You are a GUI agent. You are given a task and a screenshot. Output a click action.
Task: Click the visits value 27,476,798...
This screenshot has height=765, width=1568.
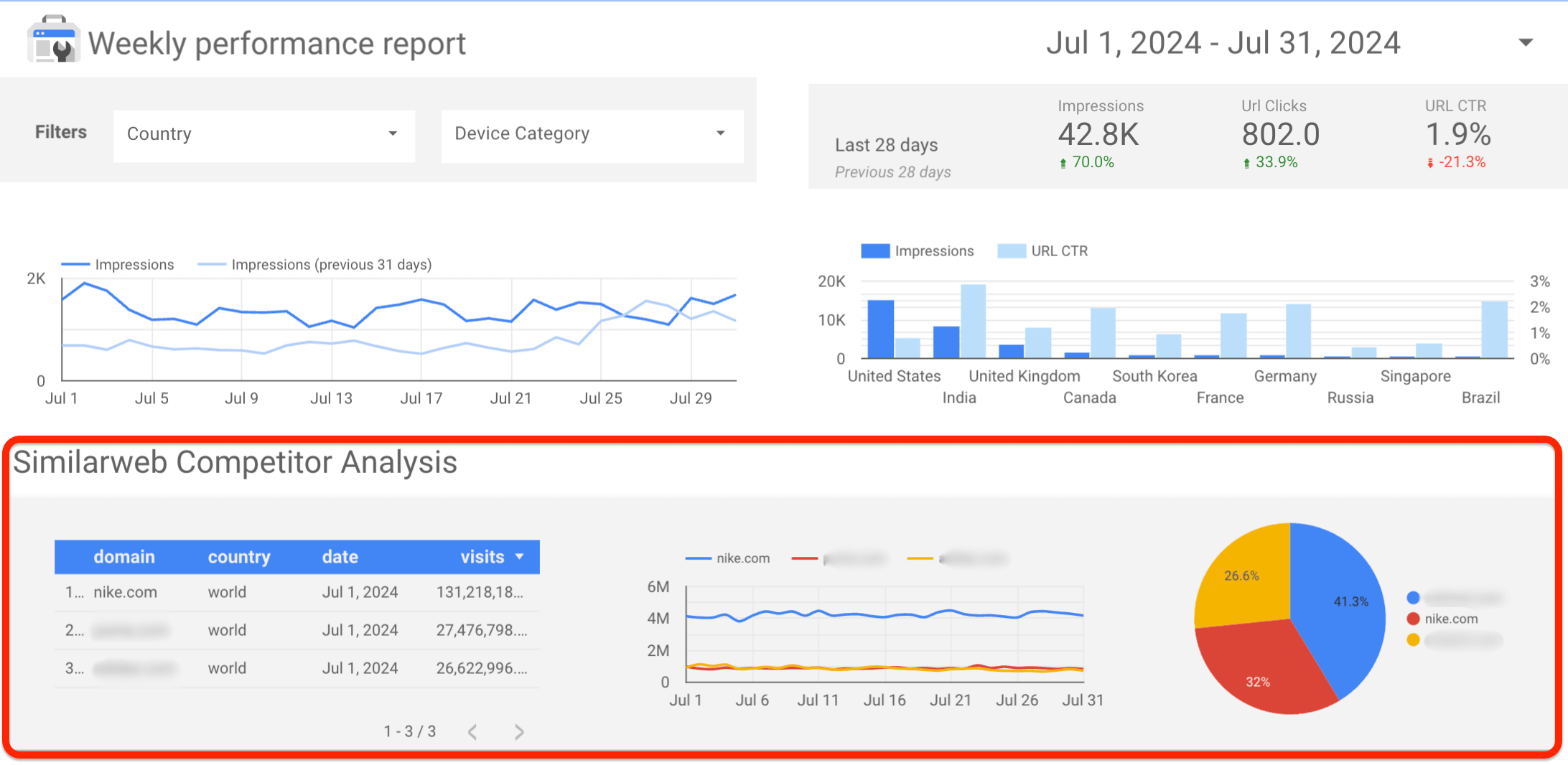click(x=482, y=630)
